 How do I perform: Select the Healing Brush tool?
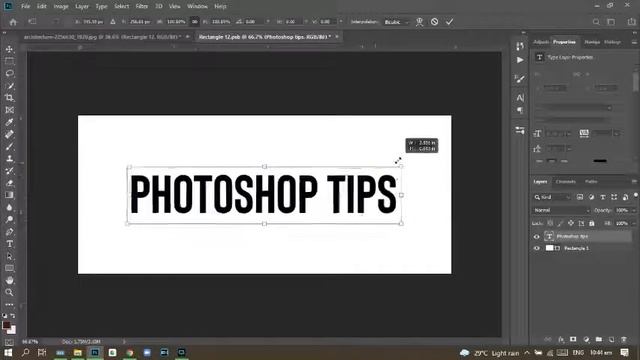coord(9,134)
